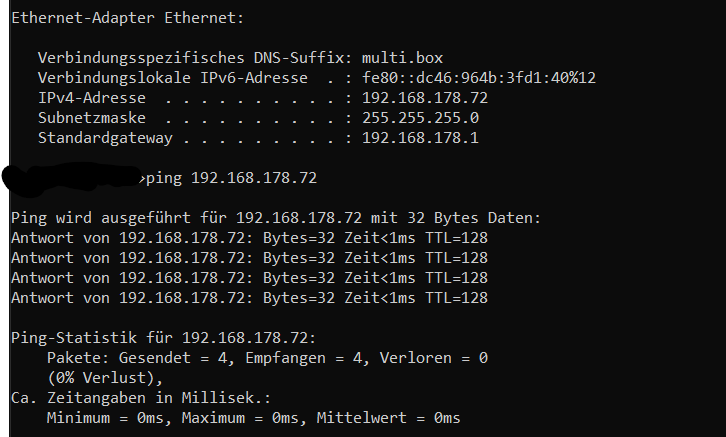
Task: Click the "IPv4-Adresse" label
Action: coord(92,98)
